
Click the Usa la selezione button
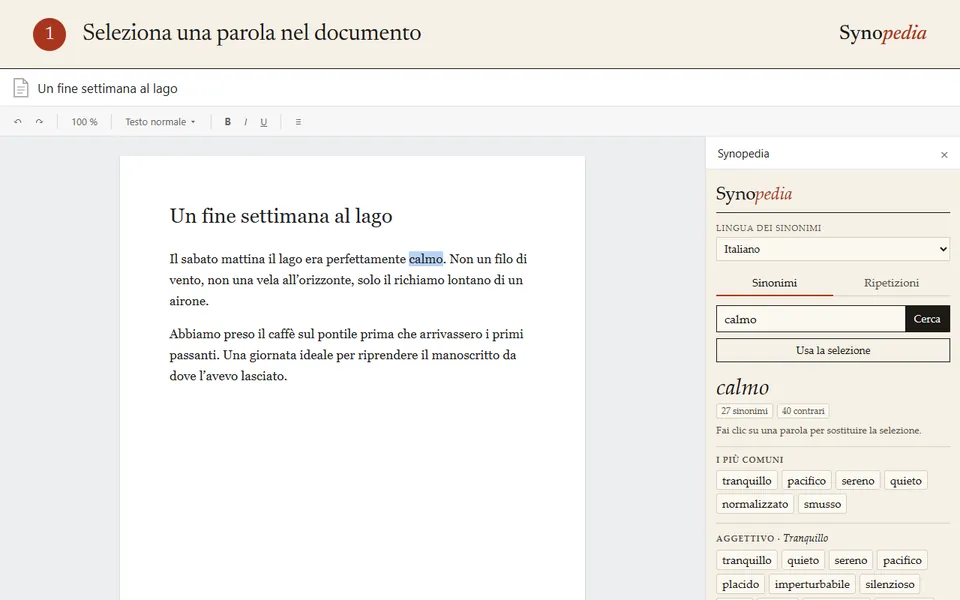click(833, 350)
